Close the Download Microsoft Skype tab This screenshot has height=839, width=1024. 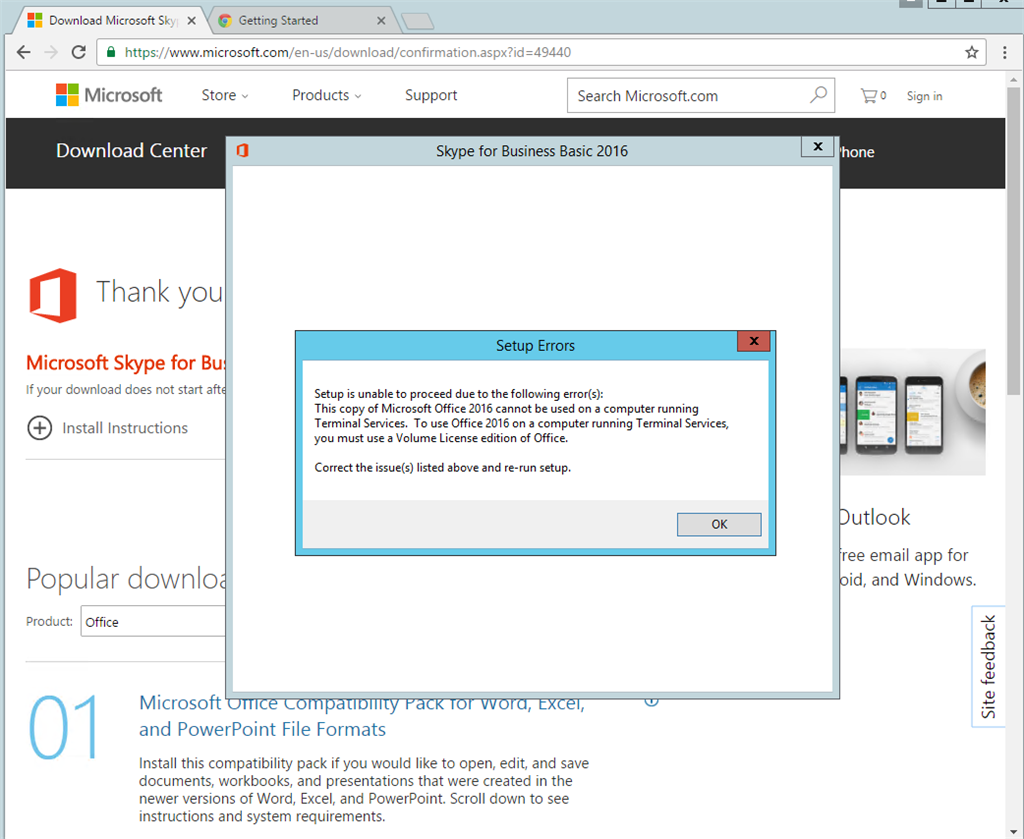point(191,21)
